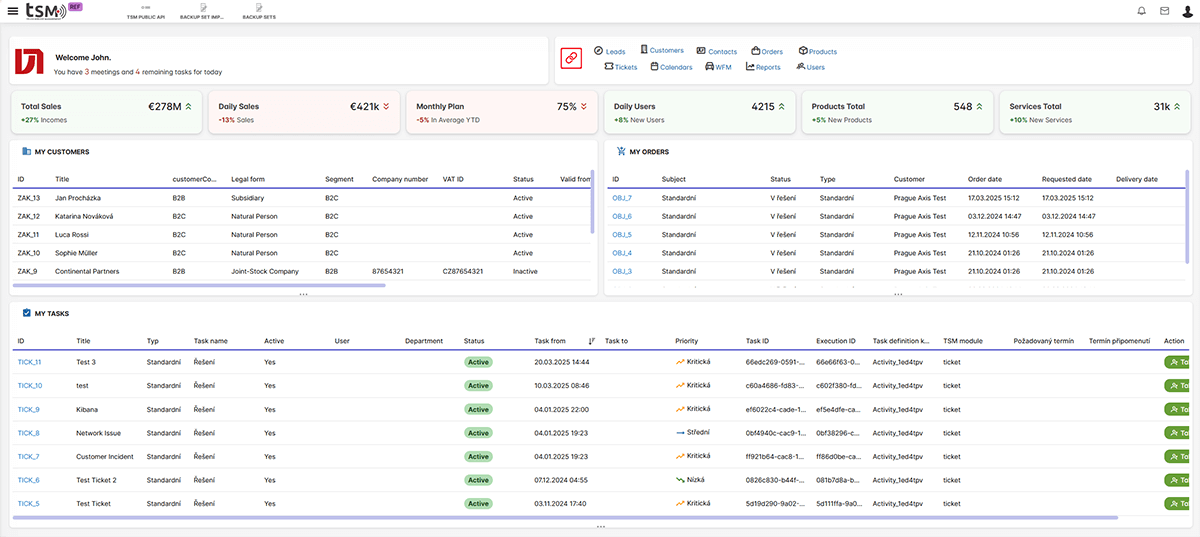Click the My Orders cart icon
The width and height of the screenshot is (1200, 537).
click(x=621, y=152)
